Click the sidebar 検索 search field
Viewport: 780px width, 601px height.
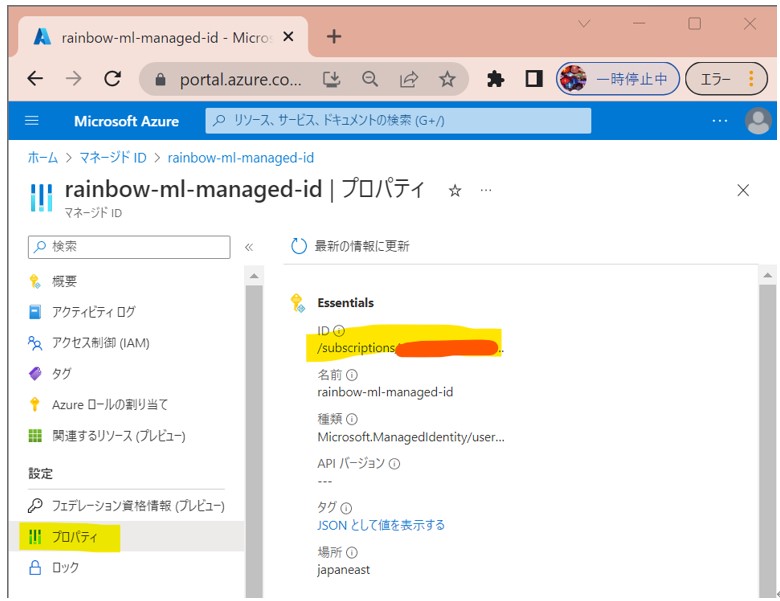pyautogui.click(x=129, y=247)
